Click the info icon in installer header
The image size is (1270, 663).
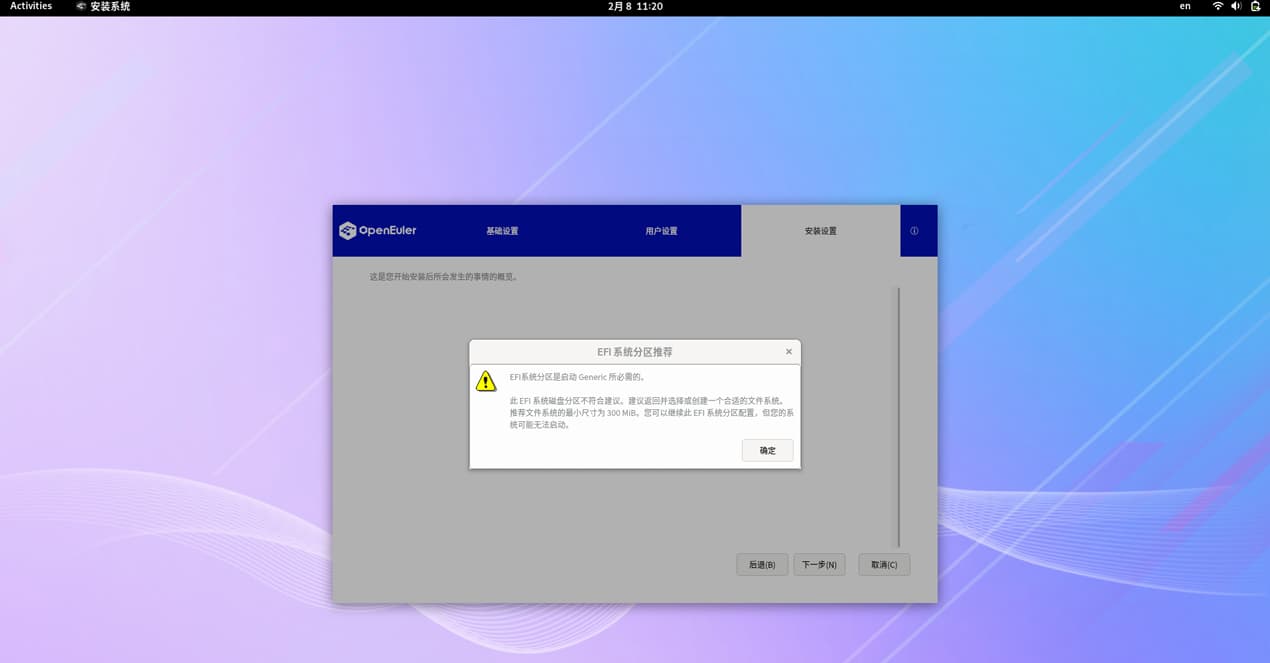[x=914, y=231]
